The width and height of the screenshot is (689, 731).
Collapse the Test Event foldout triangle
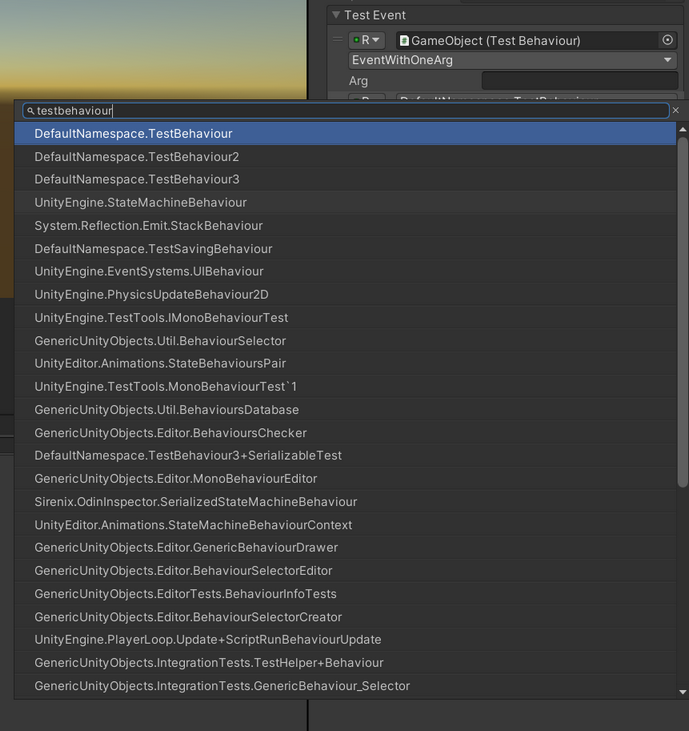336,15
